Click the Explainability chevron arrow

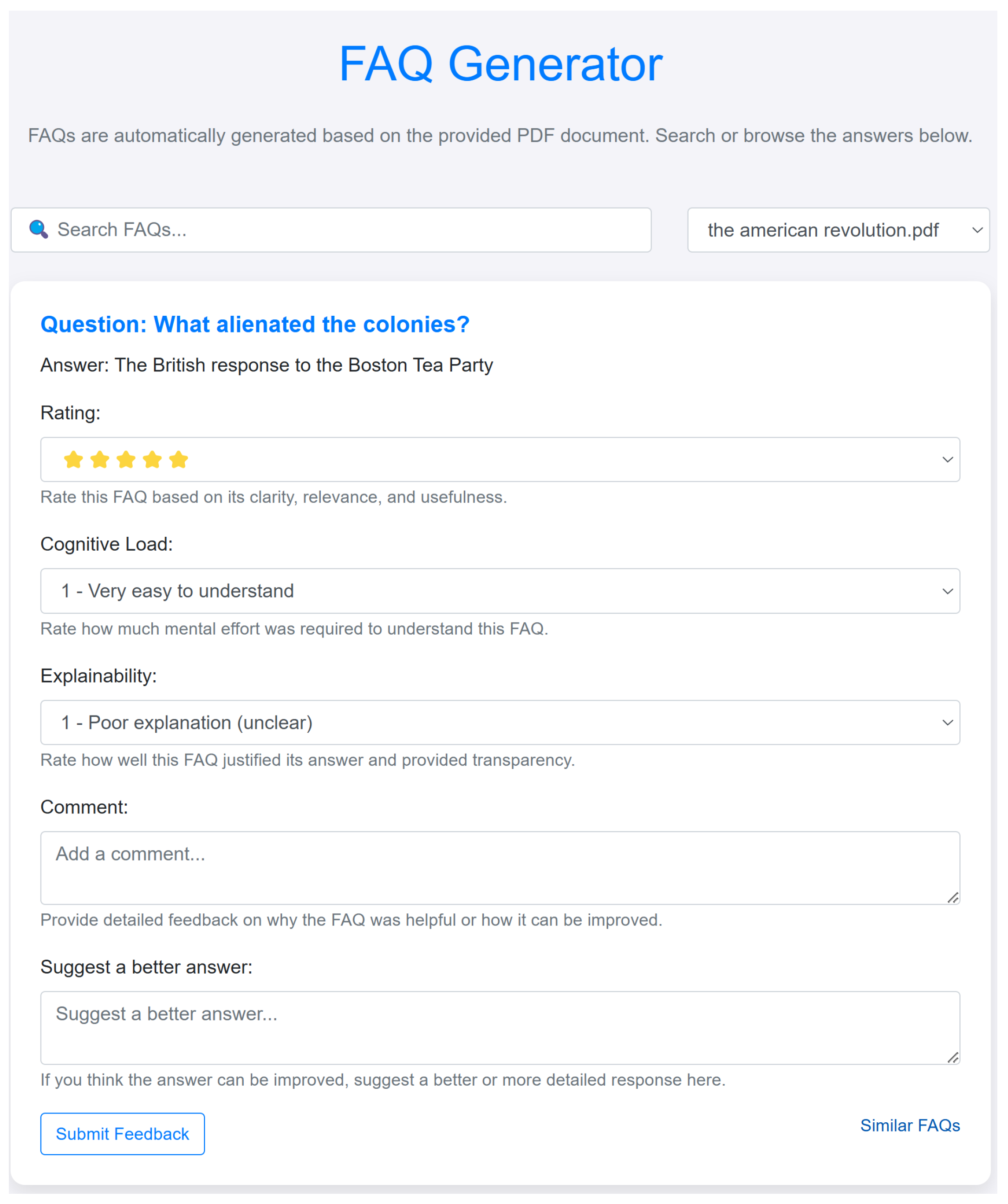947,722
